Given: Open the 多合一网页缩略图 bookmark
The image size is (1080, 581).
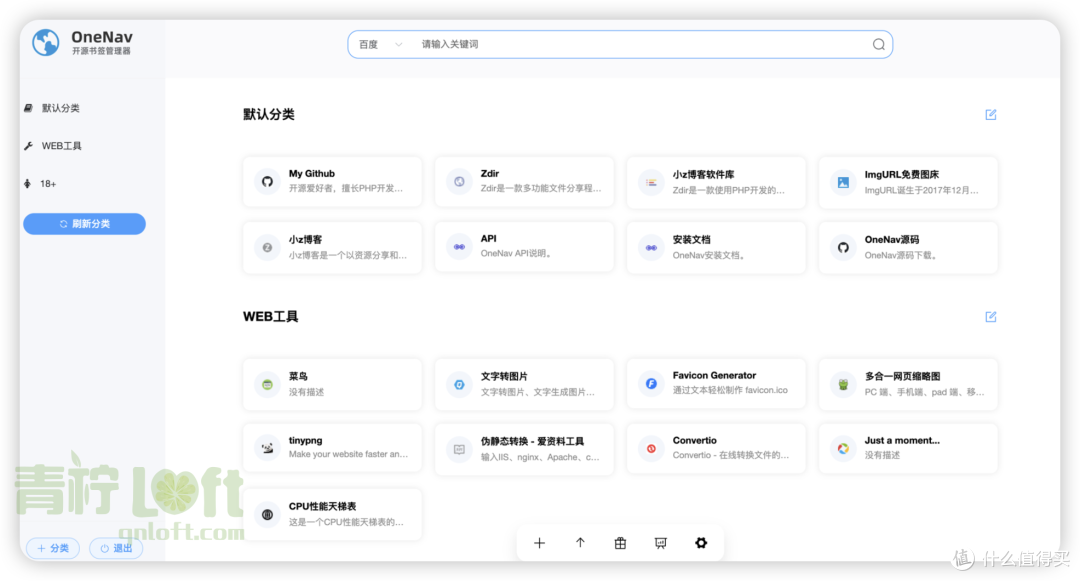Looking at the screenshot, I should click(908, 384).
